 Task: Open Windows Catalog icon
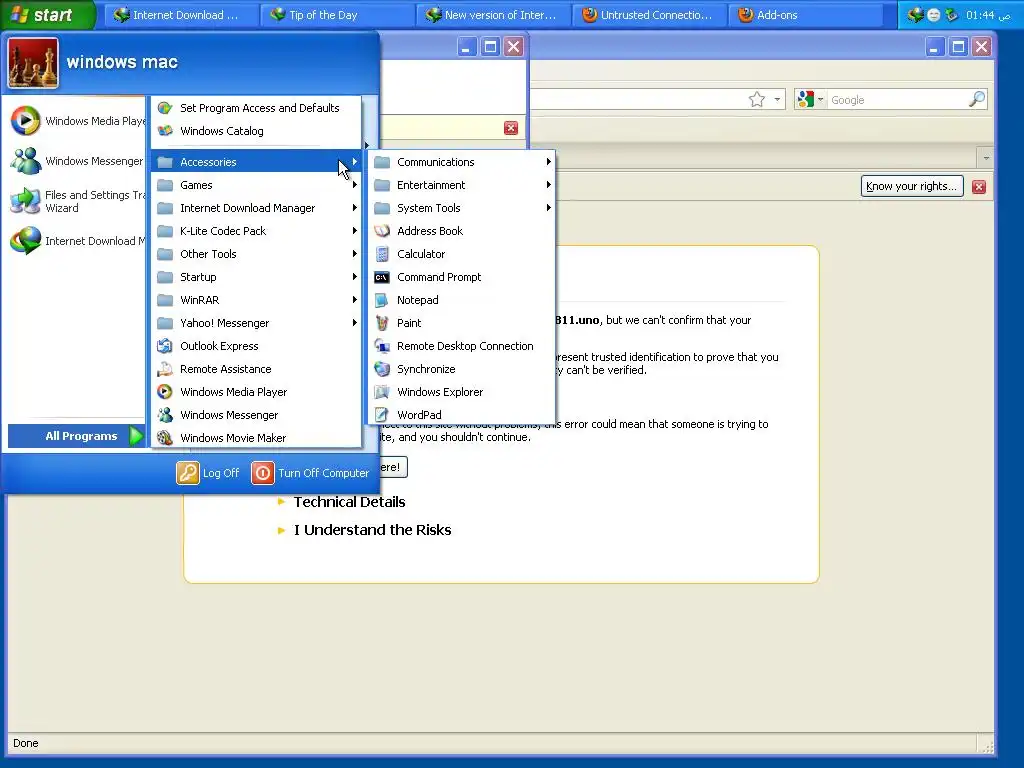click(x=165, y=131)
